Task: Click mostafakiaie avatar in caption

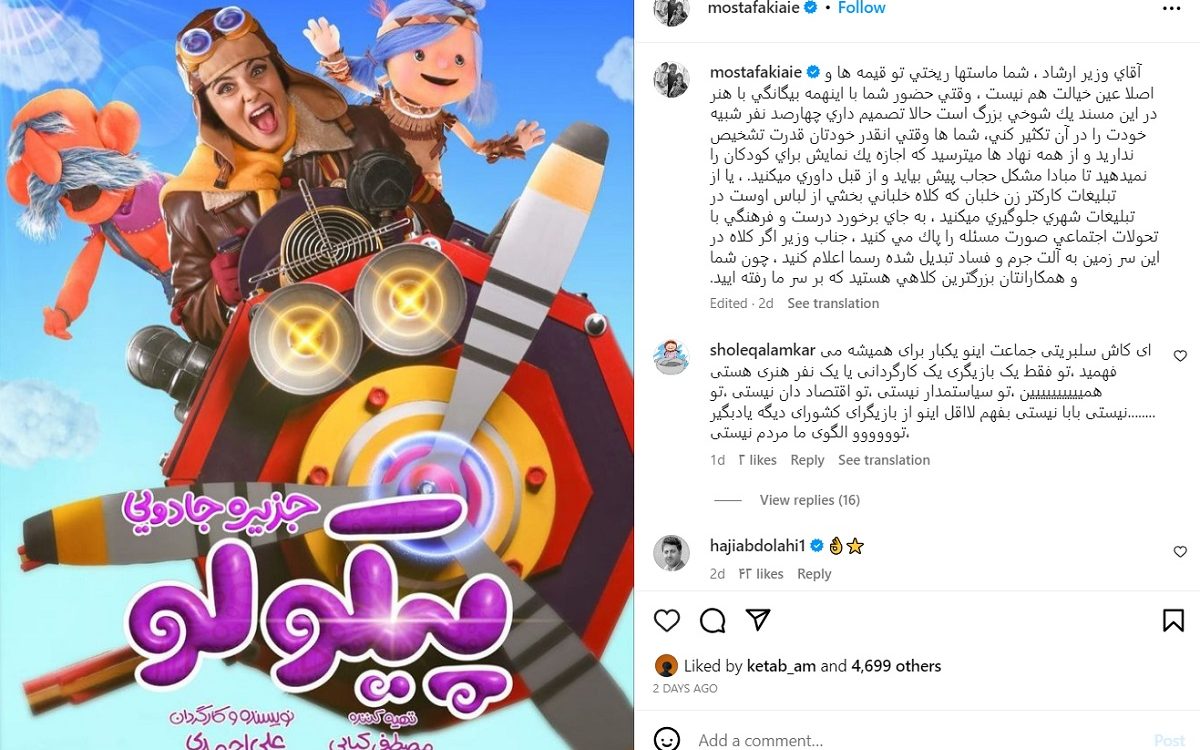Action: 671,79
